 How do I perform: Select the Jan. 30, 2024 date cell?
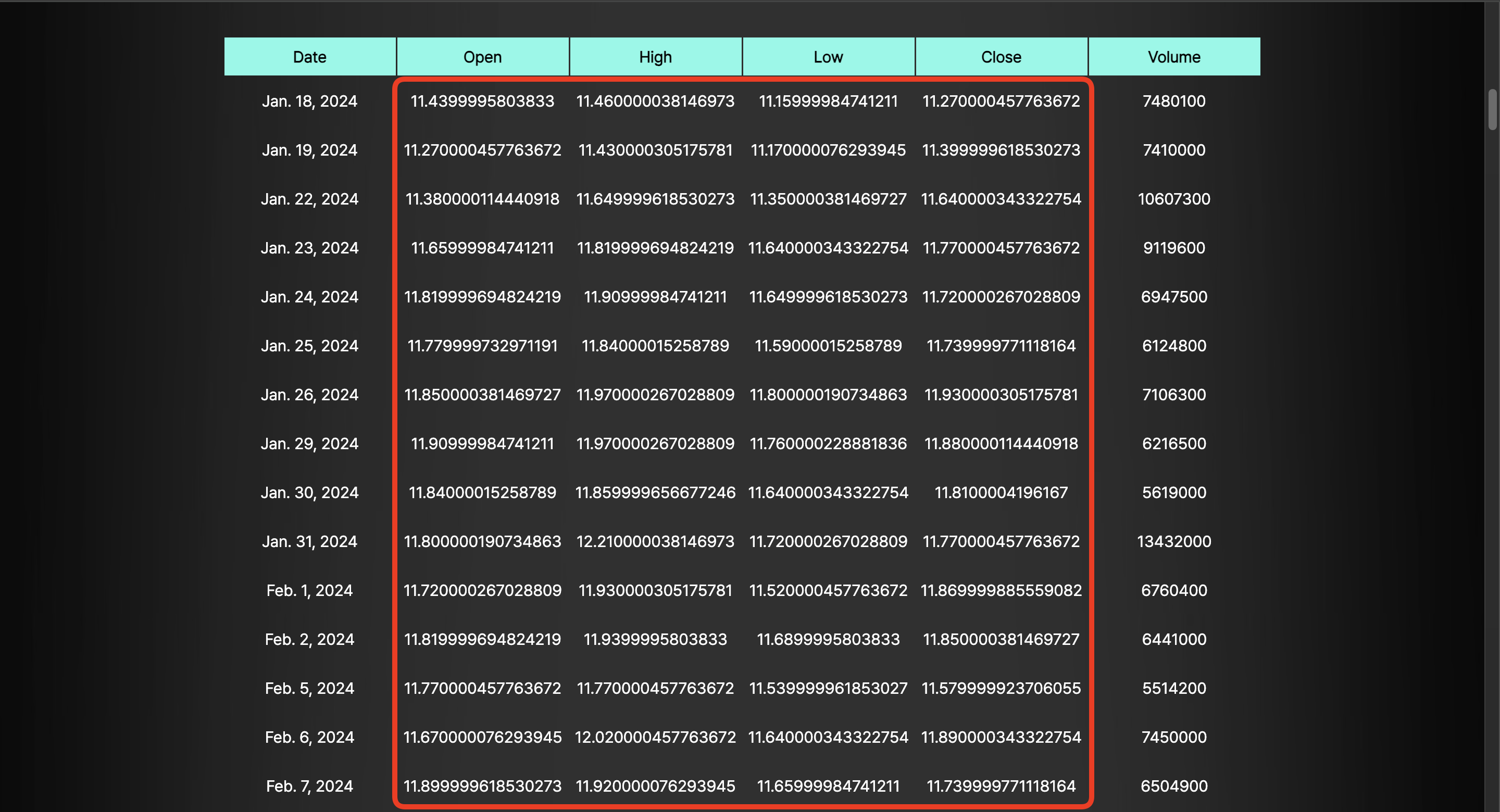point(310,492)
